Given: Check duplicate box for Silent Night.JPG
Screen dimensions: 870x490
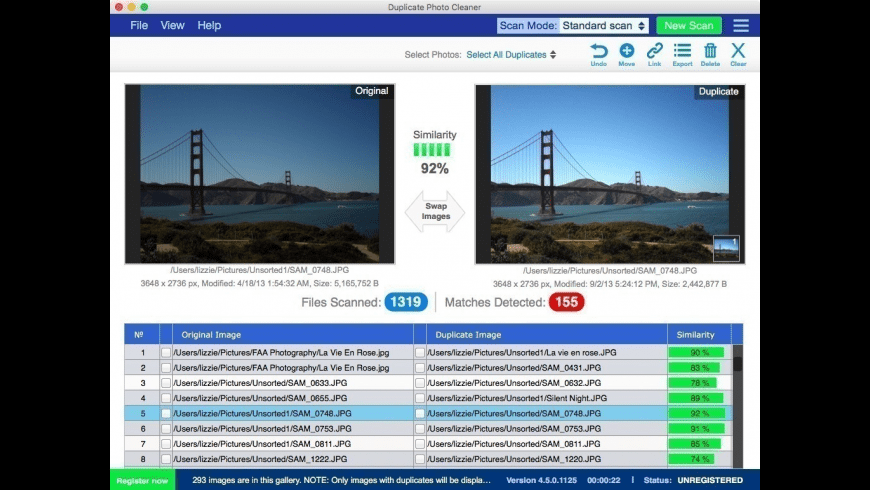Looking at the screenshot, I should click(x=420, y=398).
